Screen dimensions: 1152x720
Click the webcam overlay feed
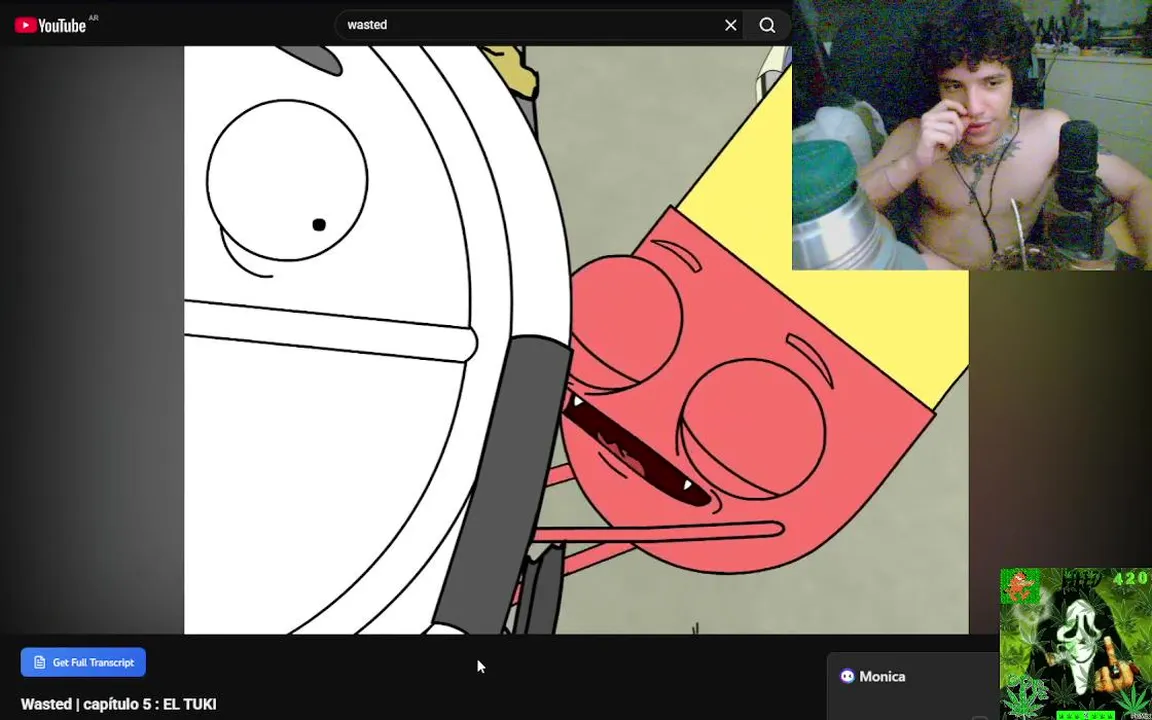click(x=972, y=135)
